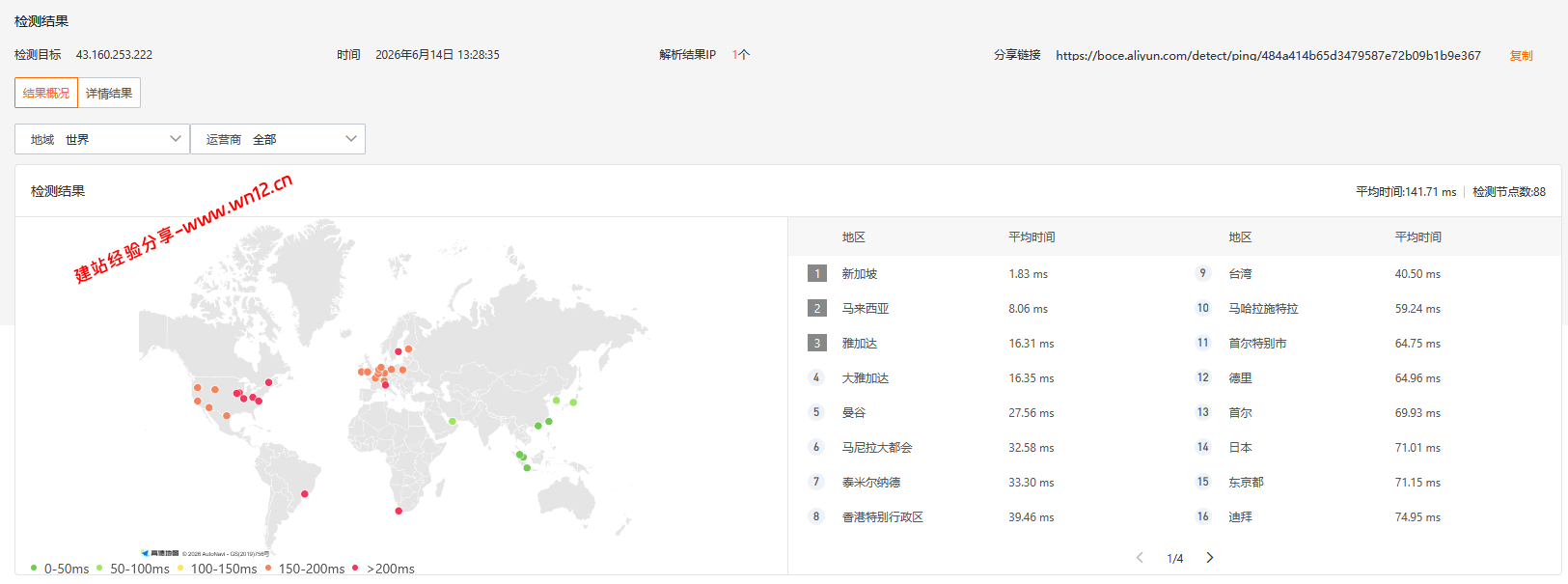Click the Dubai green map node

click(452, 421)
